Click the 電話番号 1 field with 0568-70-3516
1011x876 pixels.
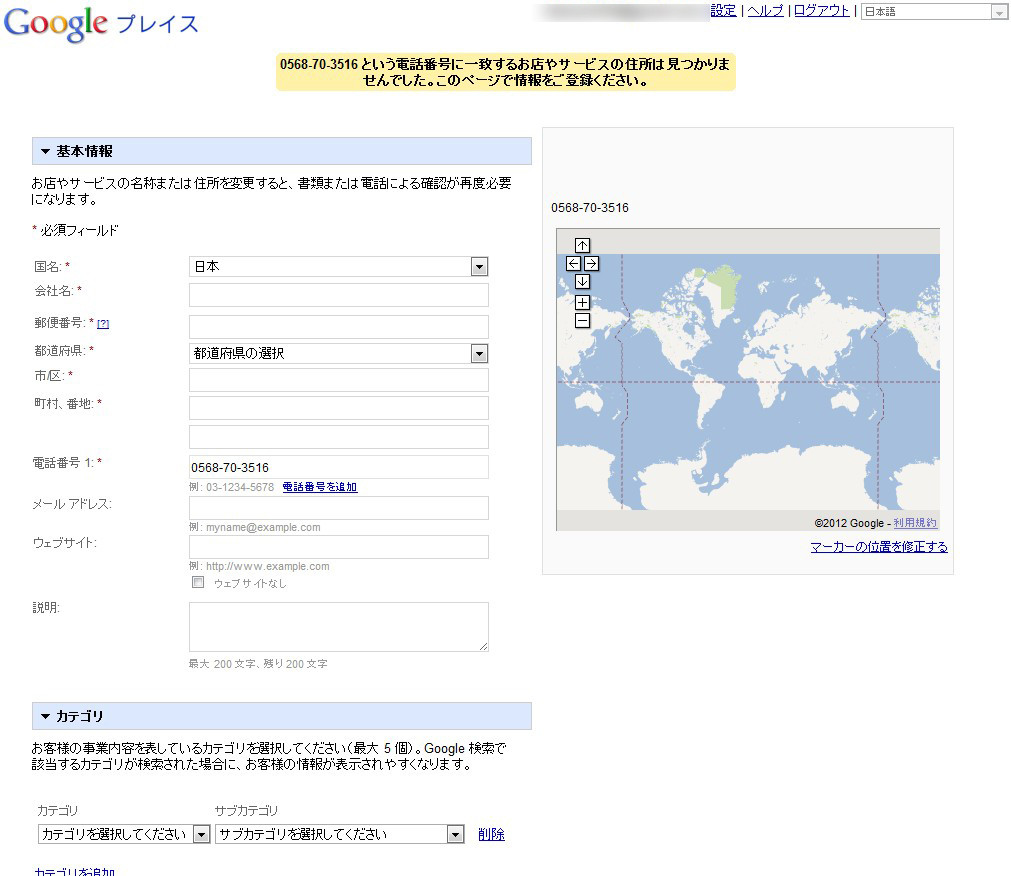[339, 467]
